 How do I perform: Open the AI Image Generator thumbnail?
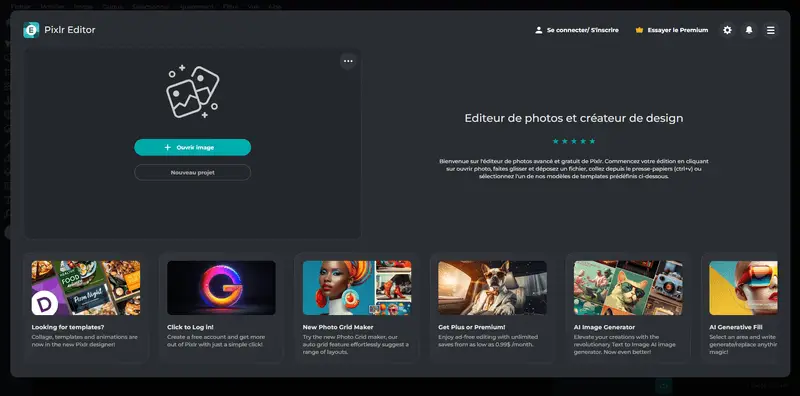(628, 288)
